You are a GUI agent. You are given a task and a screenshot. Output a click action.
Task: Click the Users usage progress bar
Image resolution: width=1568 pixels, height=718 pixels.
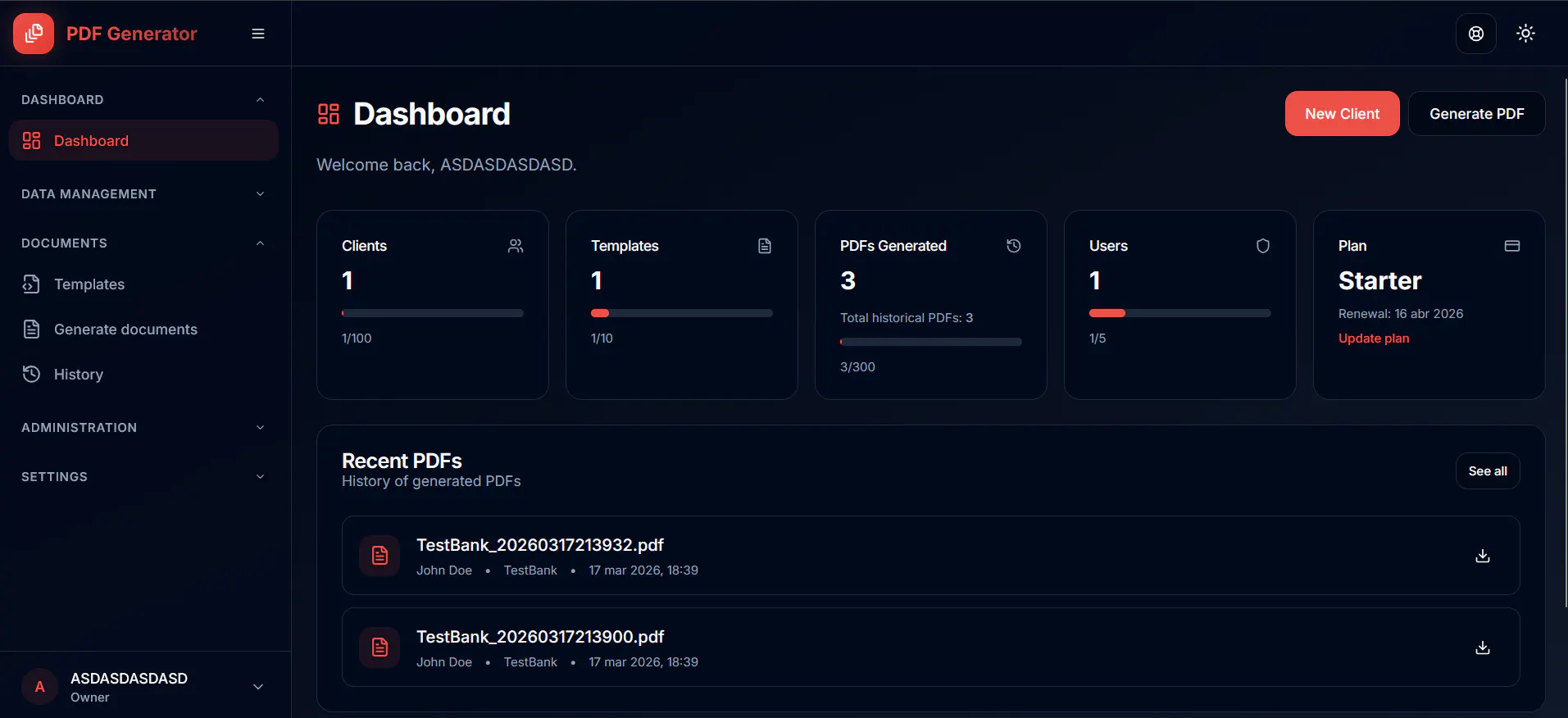[1180, 313]
